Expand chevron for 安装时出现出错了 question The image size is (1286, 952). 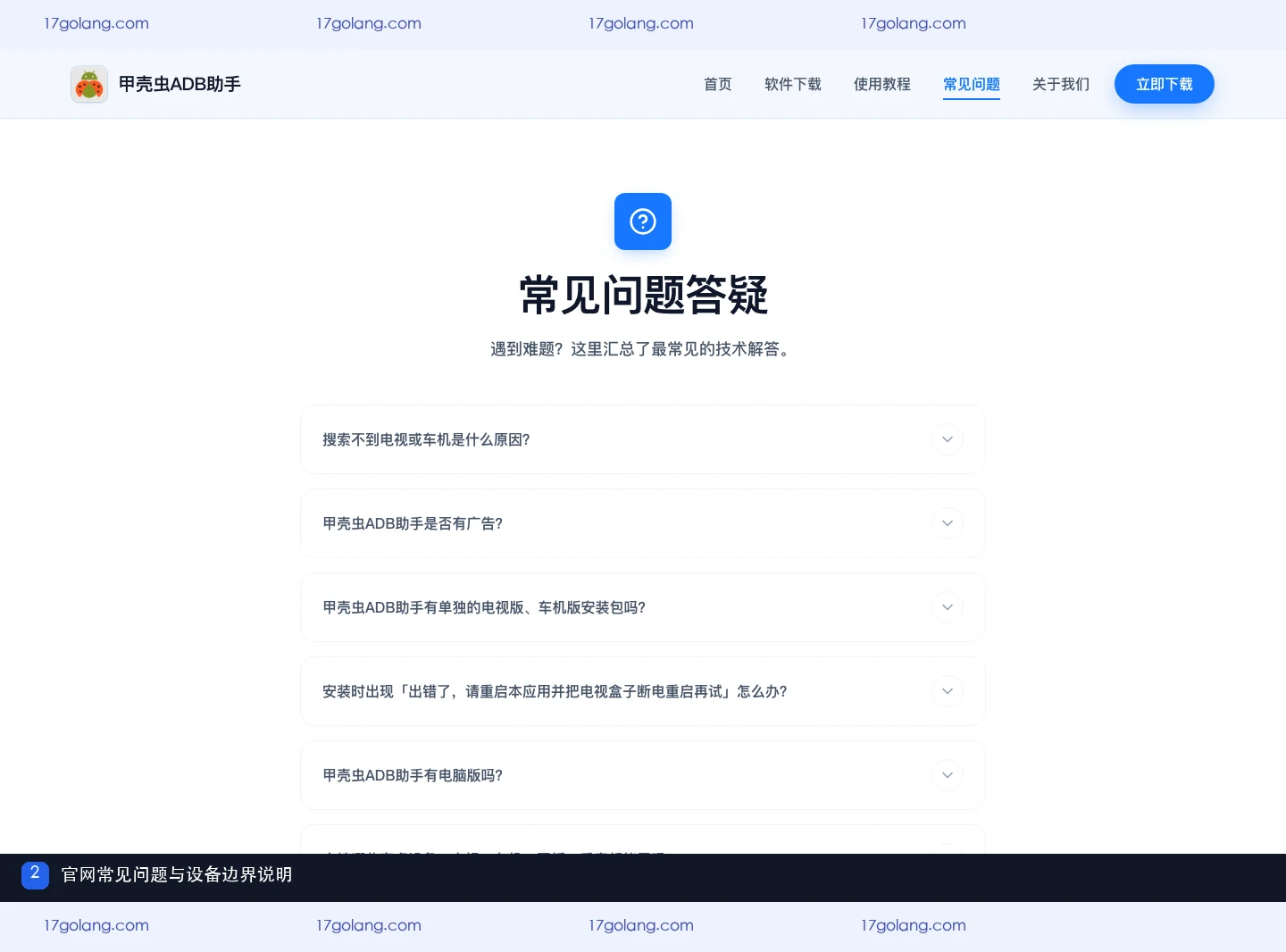coord(948,691)
